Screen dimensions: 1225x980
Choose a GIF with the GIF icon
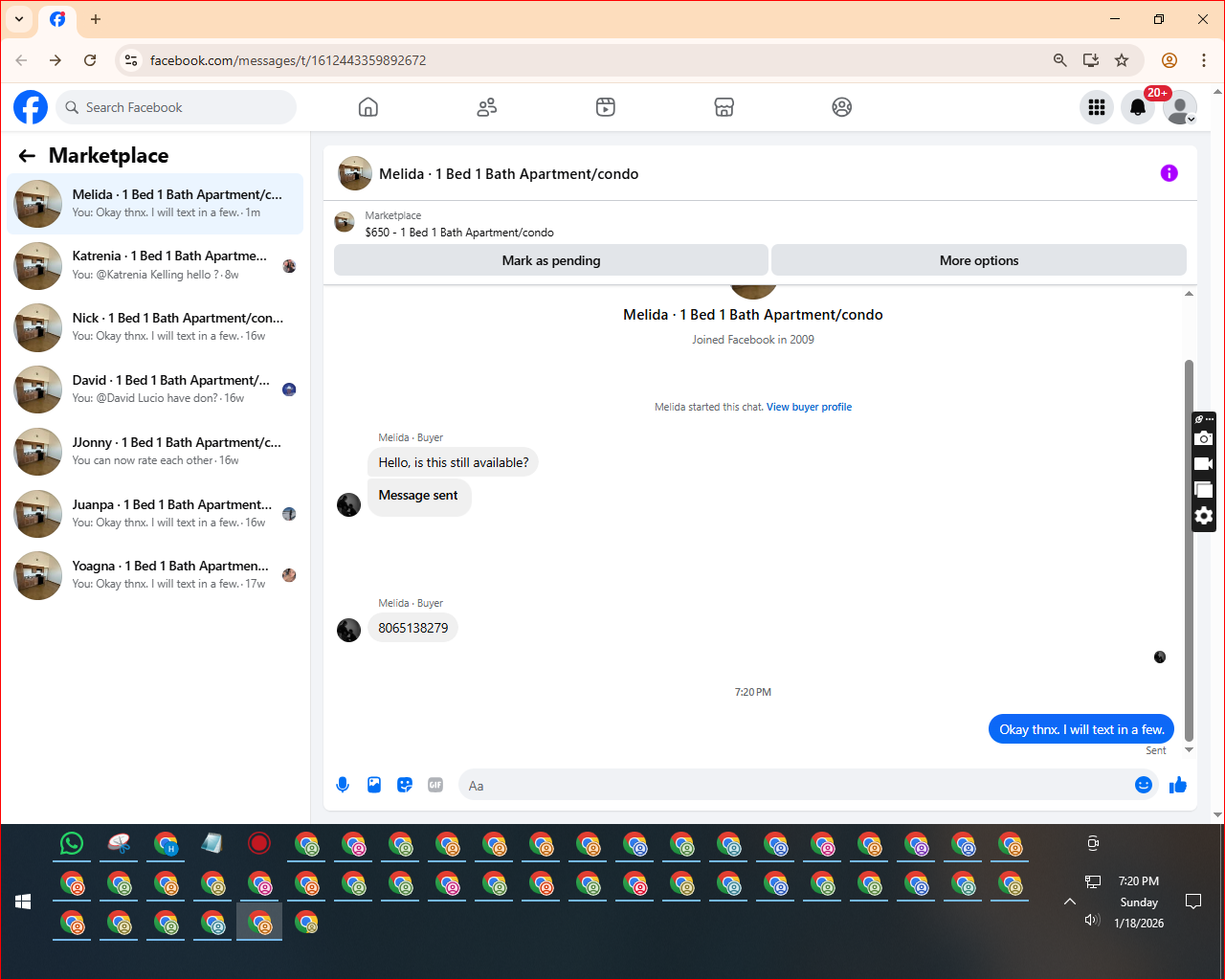point(435,785)
